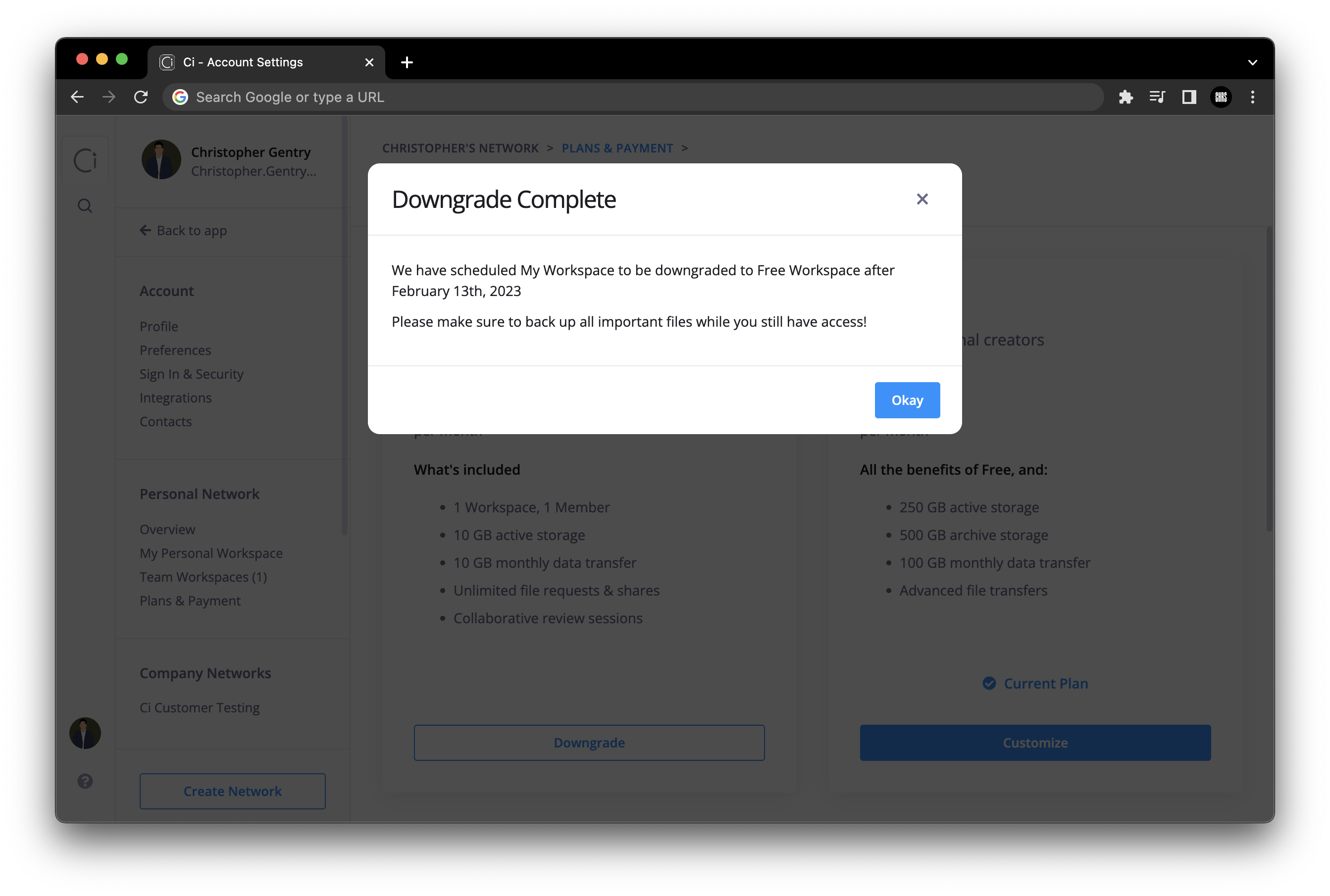Open search via magnifier icon in sidebar

(85, 206)
